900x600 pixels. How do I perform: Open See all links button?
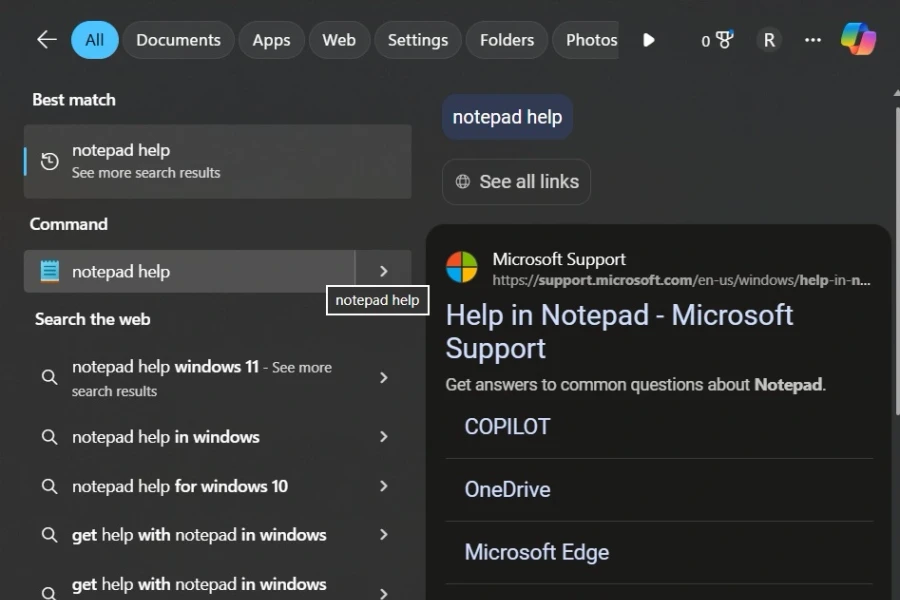tap(517, 181)
